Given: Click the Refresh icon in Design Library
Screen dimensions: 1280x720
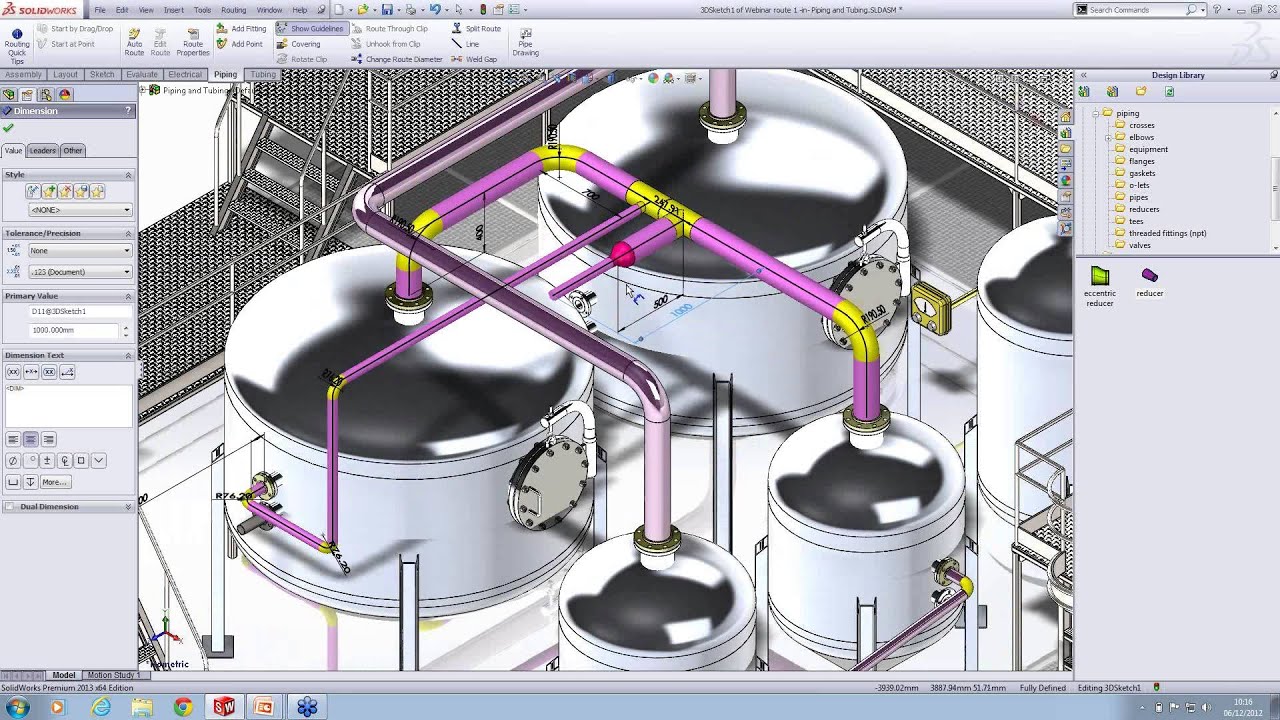Looking at the screenshot, I should coord(1169,92).
